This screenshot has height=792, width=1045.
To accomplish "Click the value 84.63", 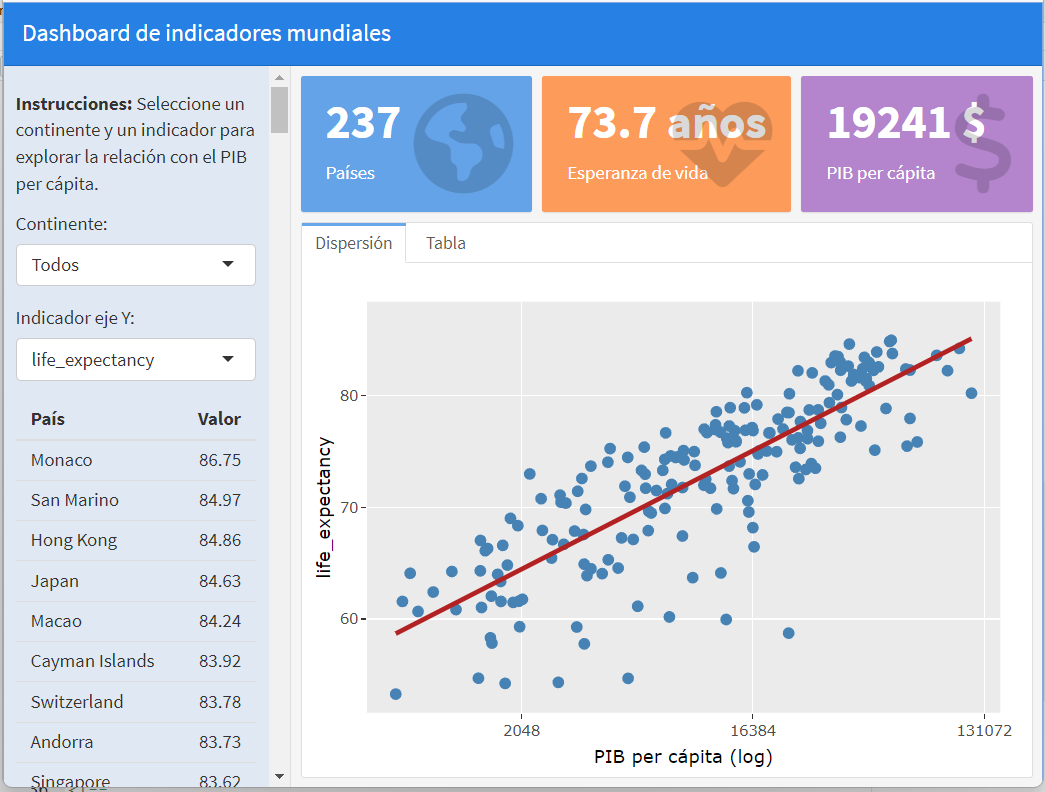I will [220, 581].
